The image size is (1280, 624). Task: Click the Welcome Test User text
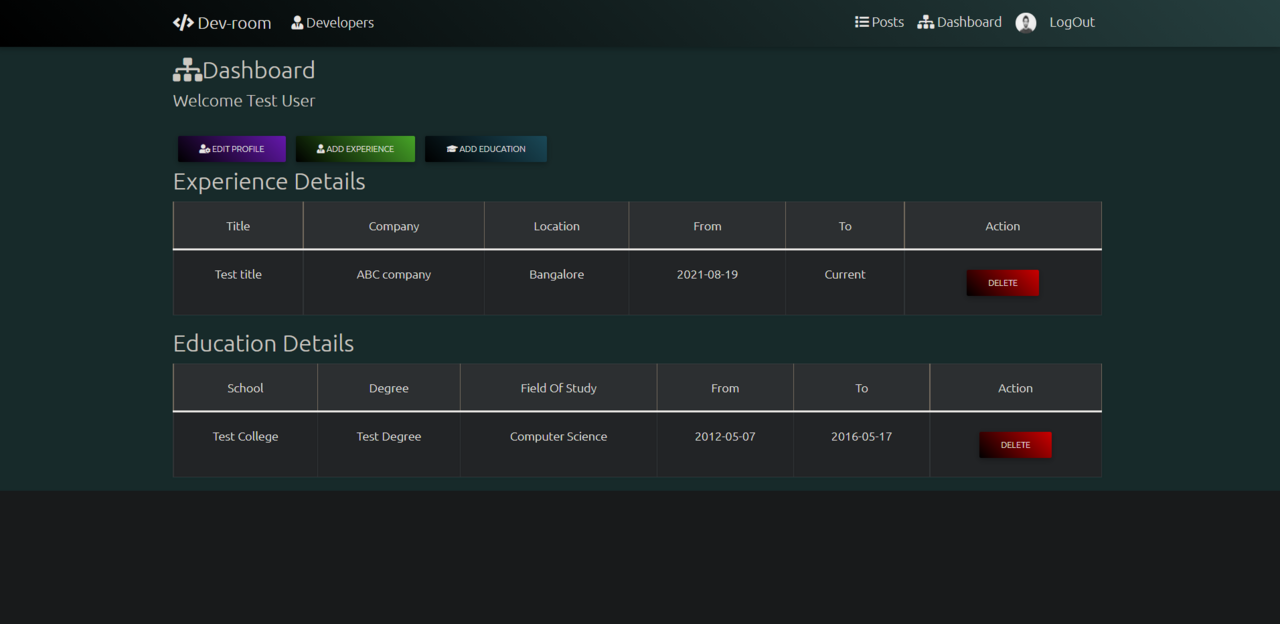point(244,101)
